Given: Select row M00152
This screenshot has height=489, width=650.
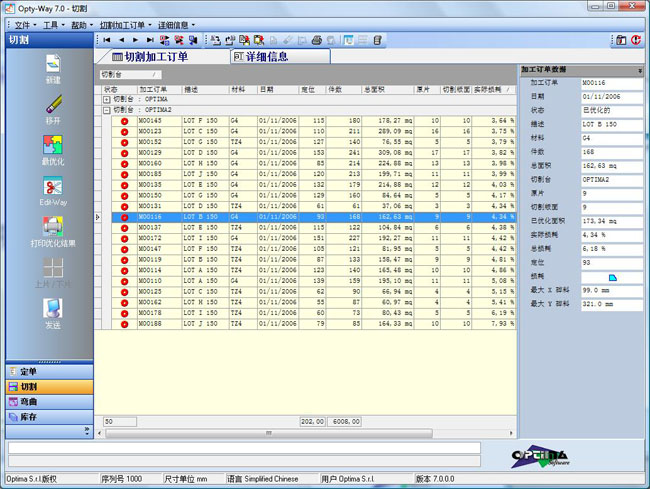Looking at the screenshot, I should coord(313,142).
